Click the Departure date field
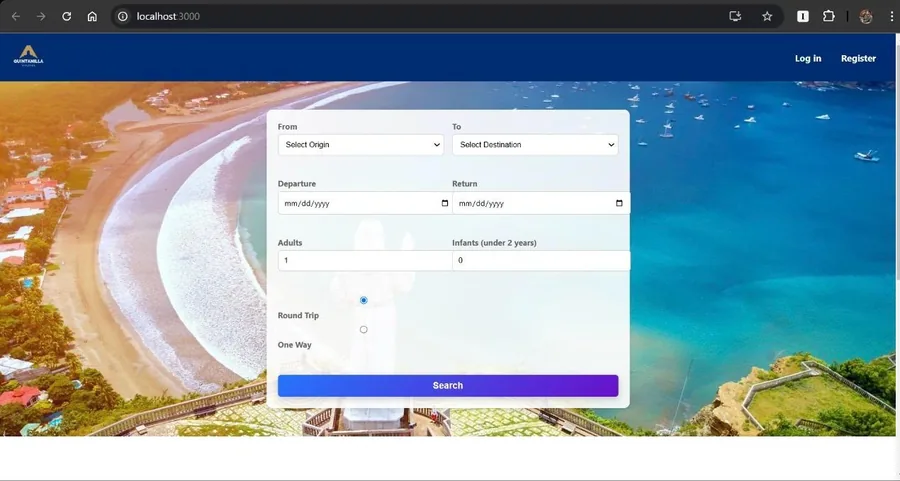900x481 pixels. click(x=365, y=203)
